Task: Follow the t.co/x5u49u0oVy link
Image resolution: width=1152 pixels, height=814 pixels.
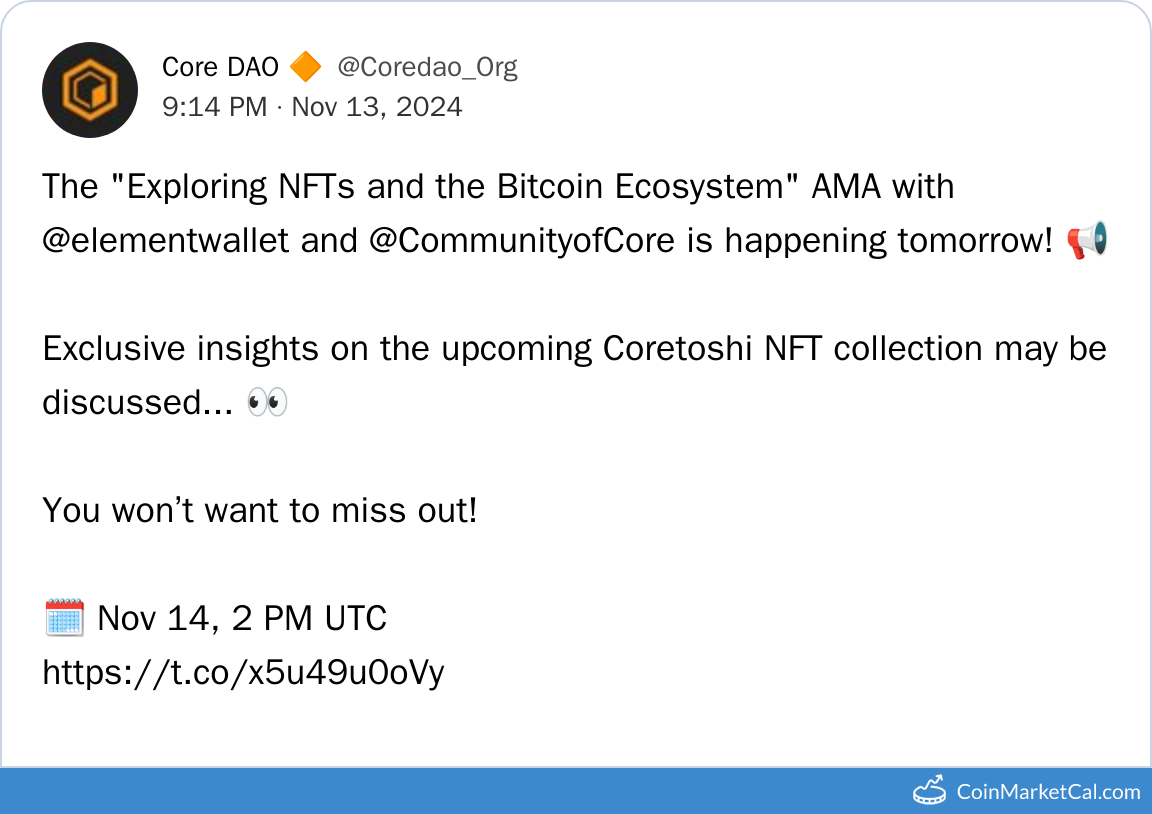Action: [243, 673]
